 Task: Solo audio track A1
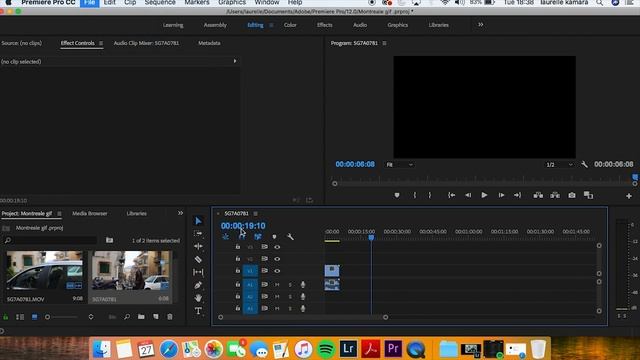[290, 284]
